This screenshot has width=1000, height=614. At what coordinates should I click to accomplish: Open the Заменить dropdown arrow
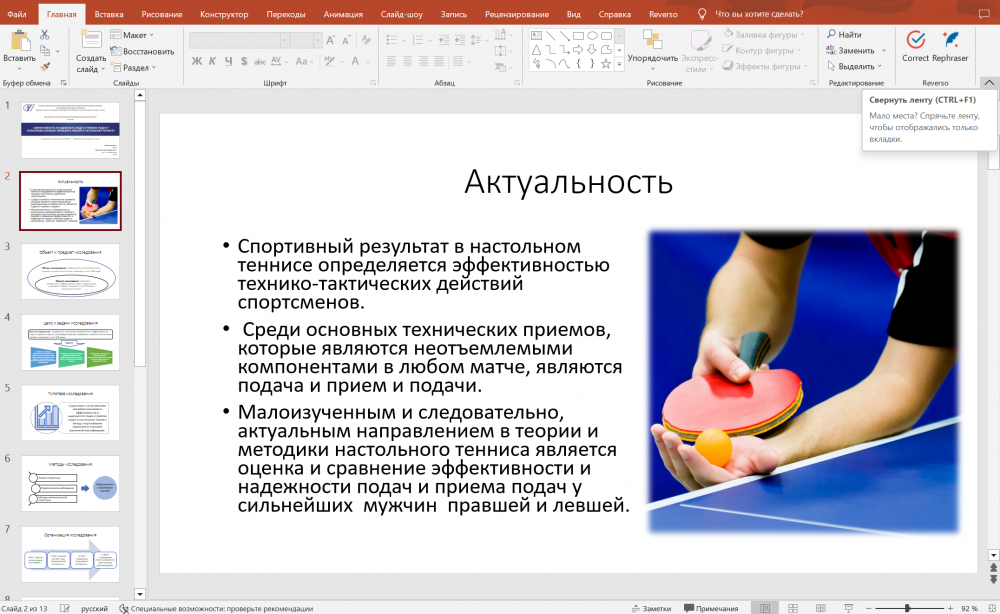[884, 51]
